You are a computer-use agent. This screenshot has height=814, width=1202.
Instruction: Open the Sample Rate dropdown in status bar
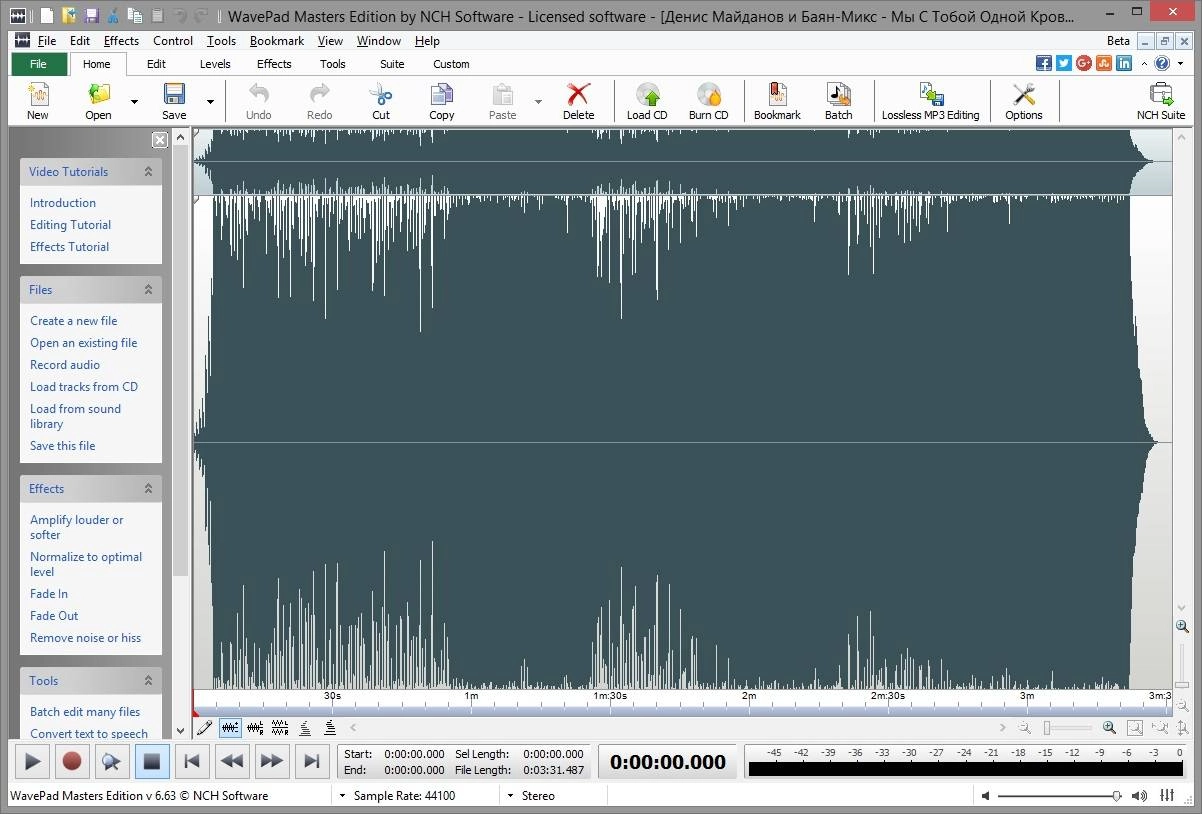[x=342, y=796]
